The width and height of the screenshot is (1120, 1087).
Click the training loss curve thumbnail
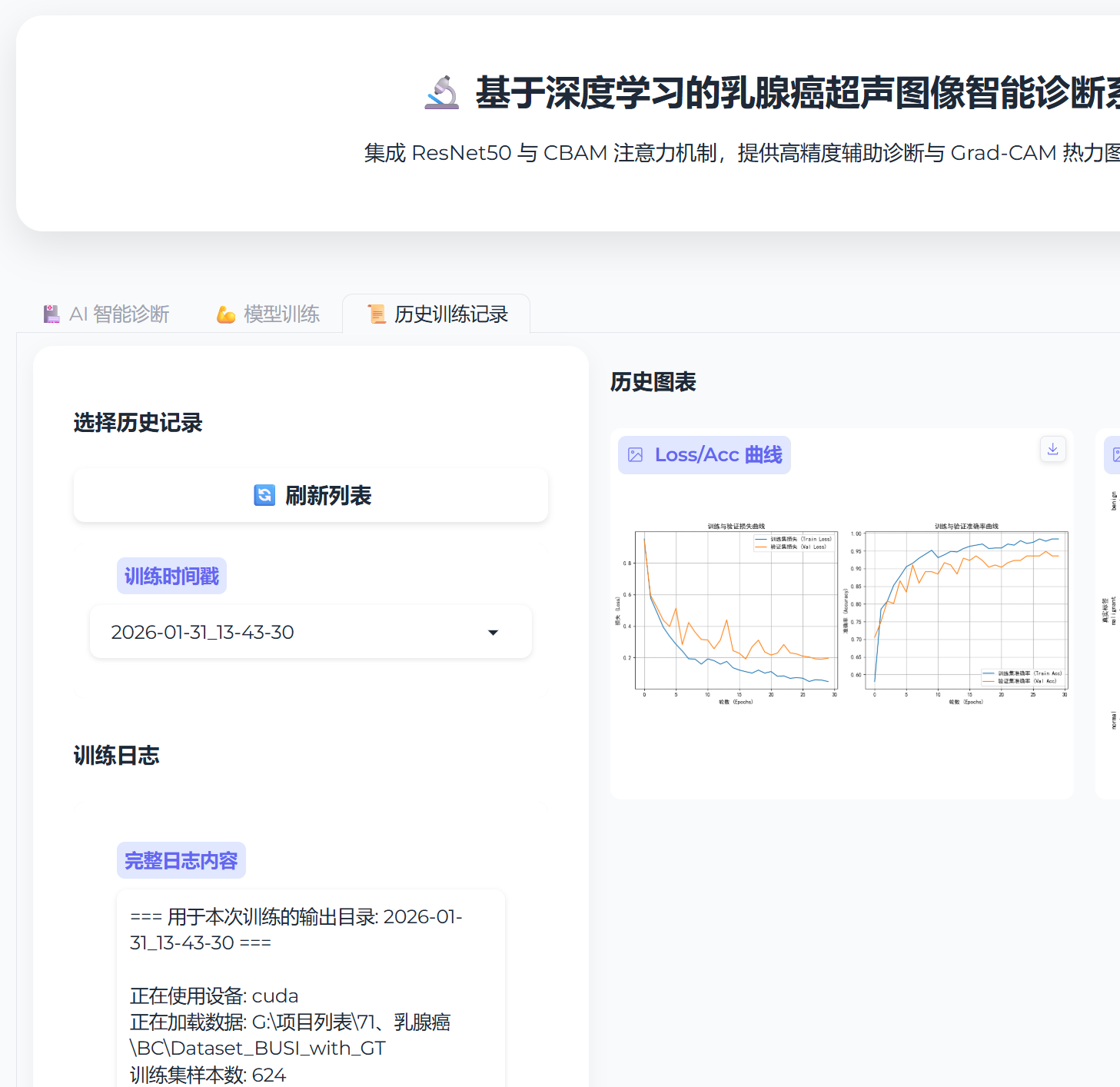734,611
